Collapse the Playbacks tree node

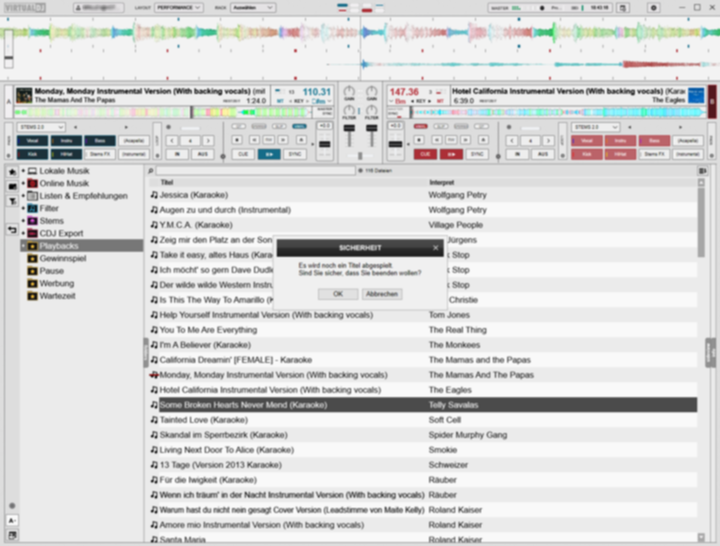click(x=23, y=246)
